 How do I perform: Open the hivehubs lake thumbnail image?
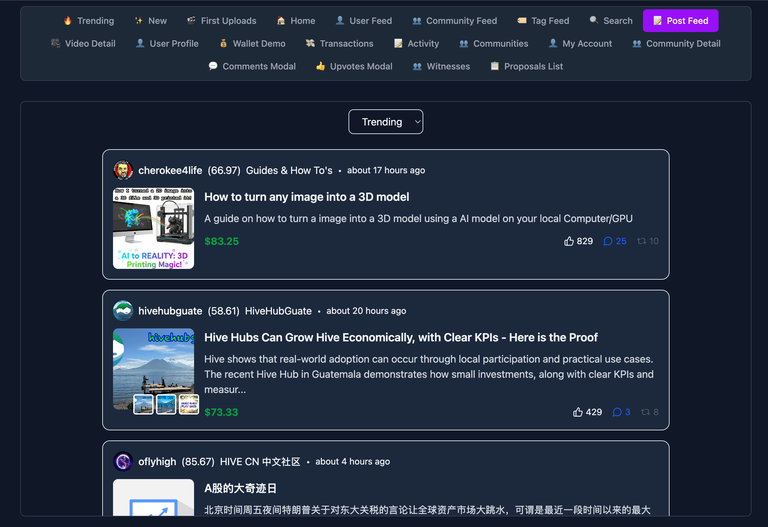click(153, 369)
